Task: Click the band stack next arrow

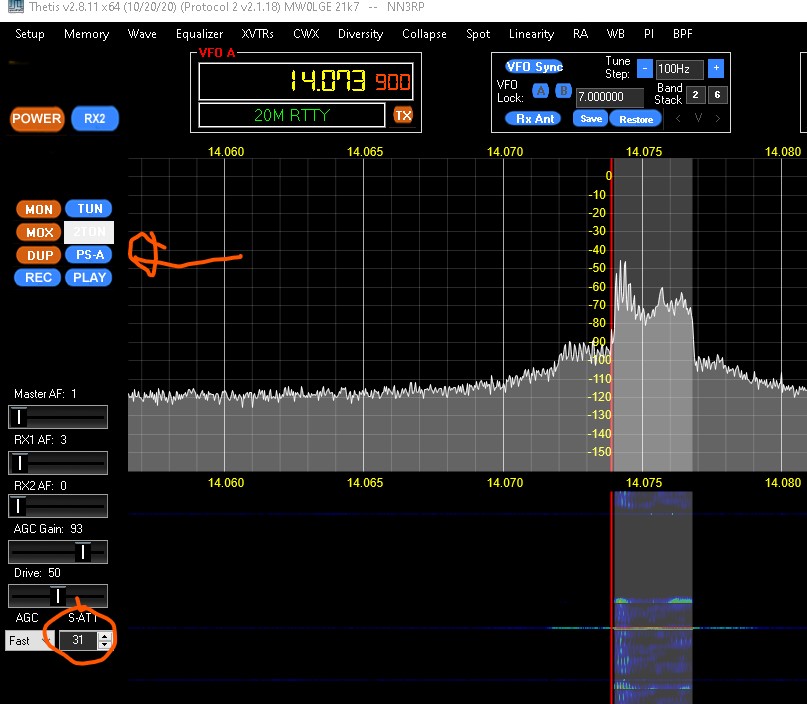Action: (717, 118)
